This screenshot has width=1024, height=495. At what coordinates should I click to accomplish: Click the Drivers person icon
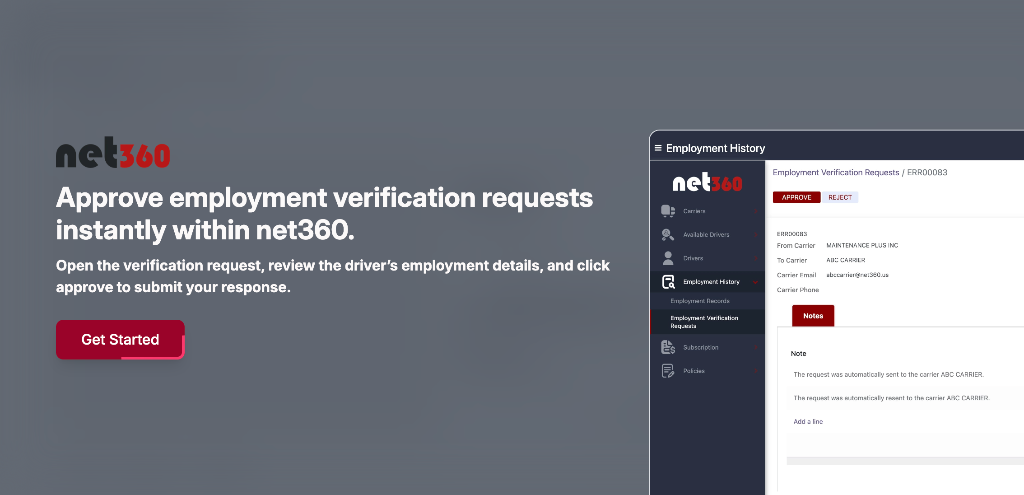coord(667,258)
